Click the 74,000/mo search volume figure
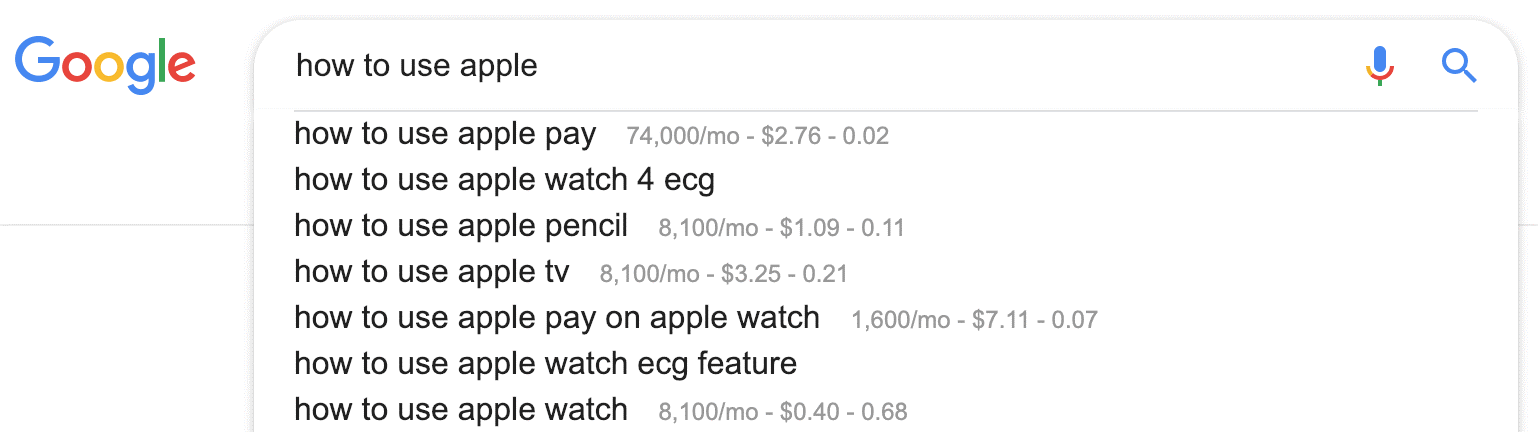The image size is (1538, 432). tap(682, 136)
